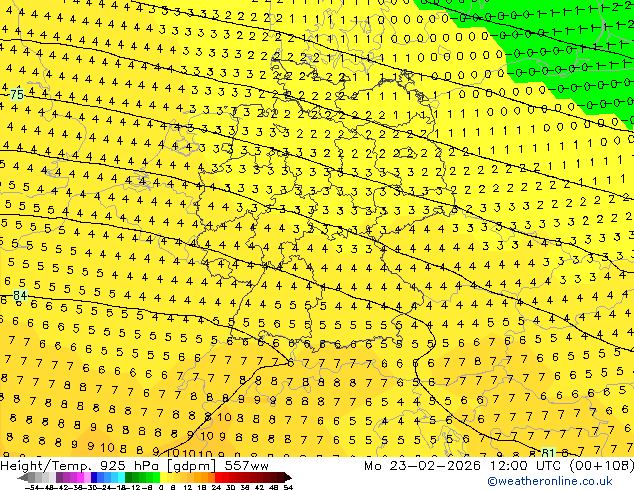Viewport: 634px width, 490px height.
Task: Click the (00+108) forecast offset text
Action: [x=601, y=466]
